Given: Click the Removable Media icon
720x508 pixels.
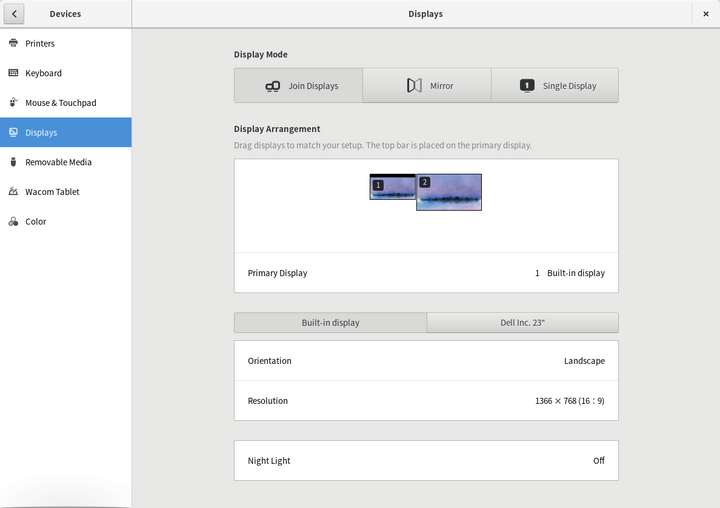Looking at the screenshot, I should (x=13, y=162).
